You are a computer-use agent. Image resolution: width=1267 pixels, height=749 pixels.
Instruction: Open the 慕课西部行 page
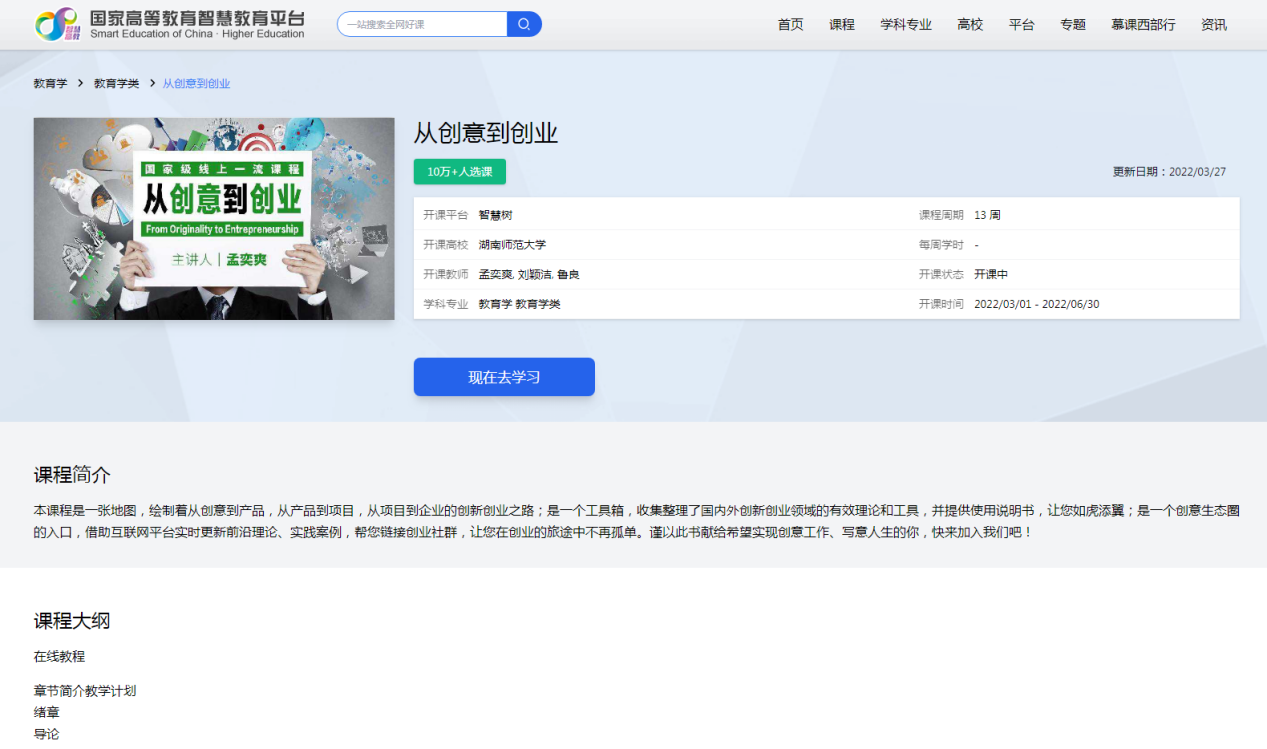pyautogui.click(x=1143, y=25)
